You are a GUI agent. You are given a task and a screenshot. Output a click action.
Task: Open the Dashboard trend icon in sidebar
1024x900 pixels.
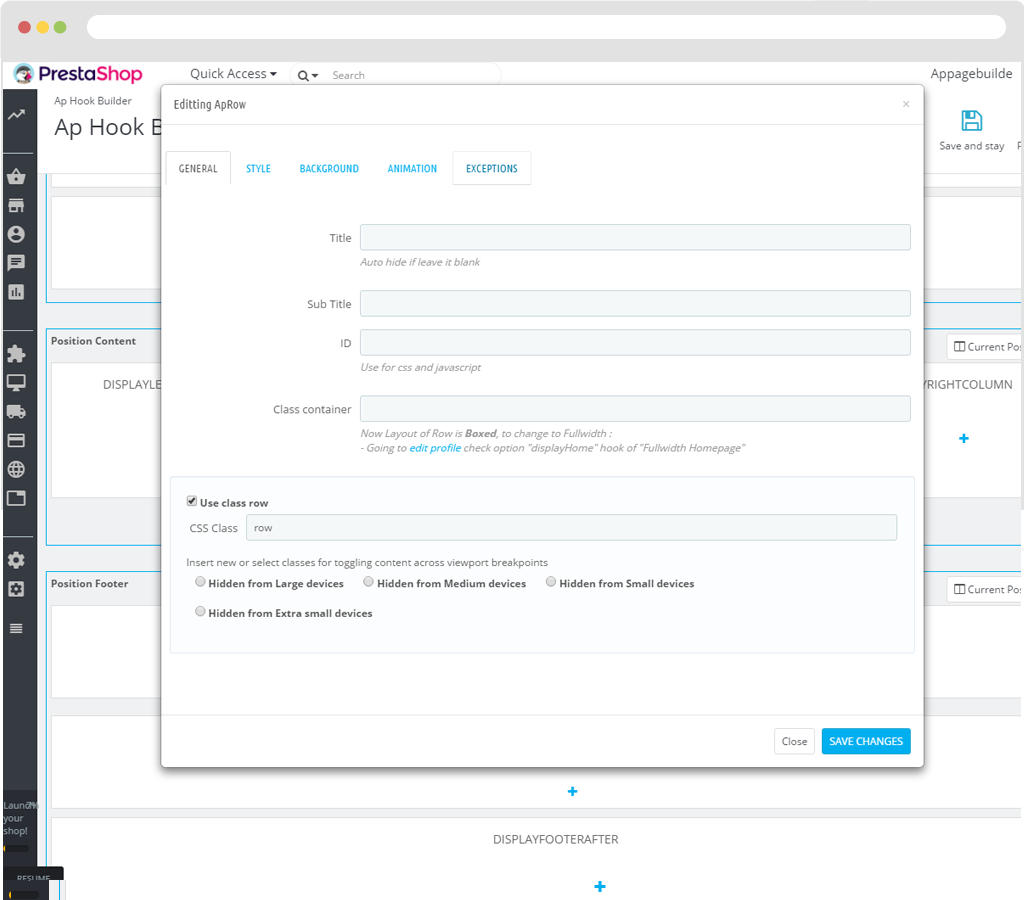16,115
